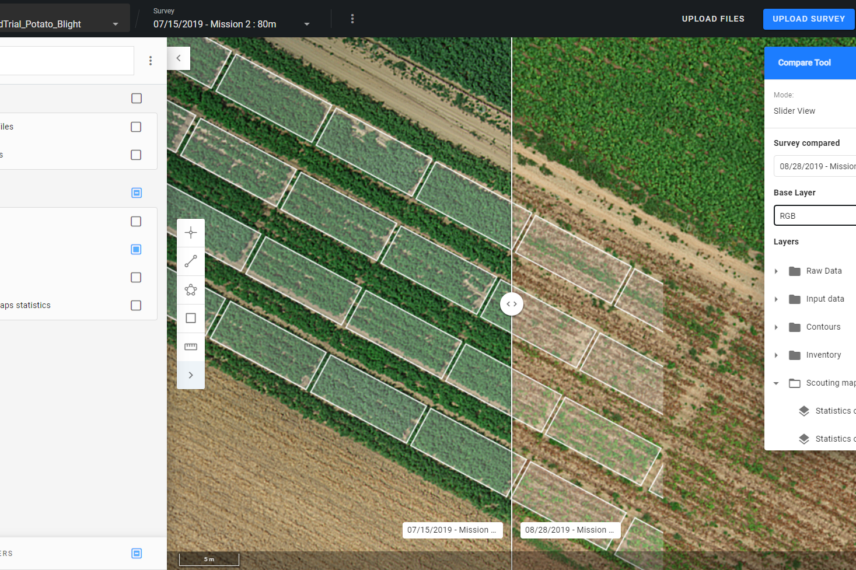The height and width of the screenshot is (570, 856).
Task: Toggle the topmost checkbox in left panel
Action: click(x=136, y=99)
